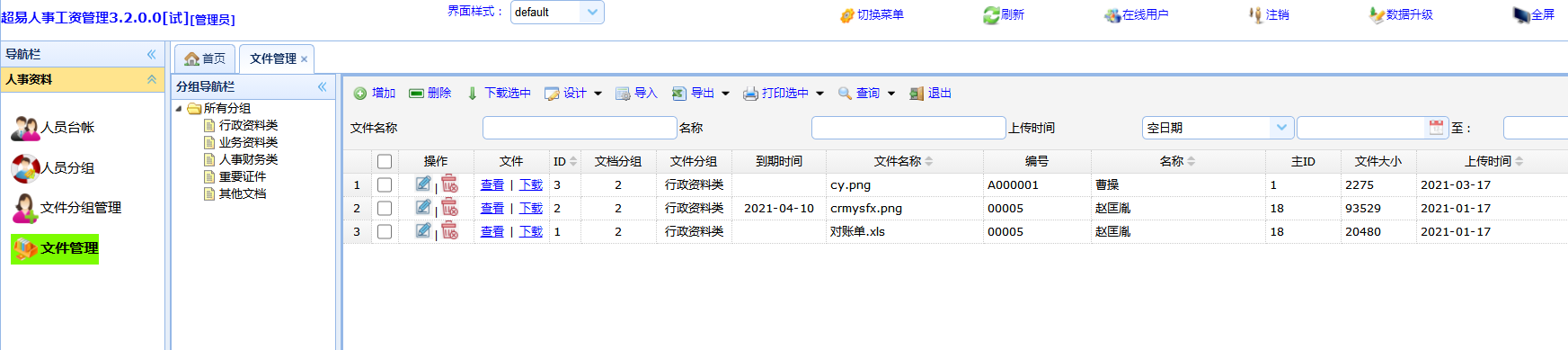Toggle 全屏 fullscreen mode
Viewport: 1568px width, 350px height.
(1533, 15)
